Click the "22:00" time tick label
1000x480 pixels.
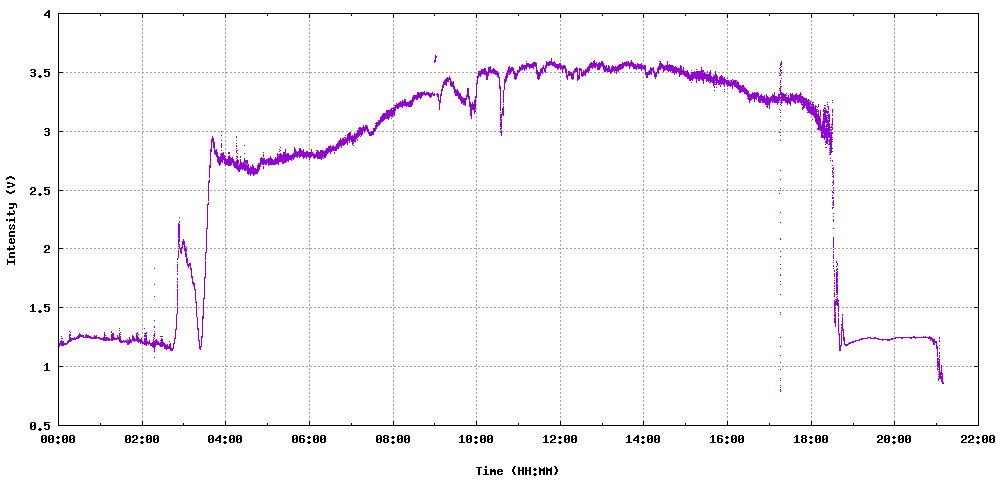pos(978,439)
